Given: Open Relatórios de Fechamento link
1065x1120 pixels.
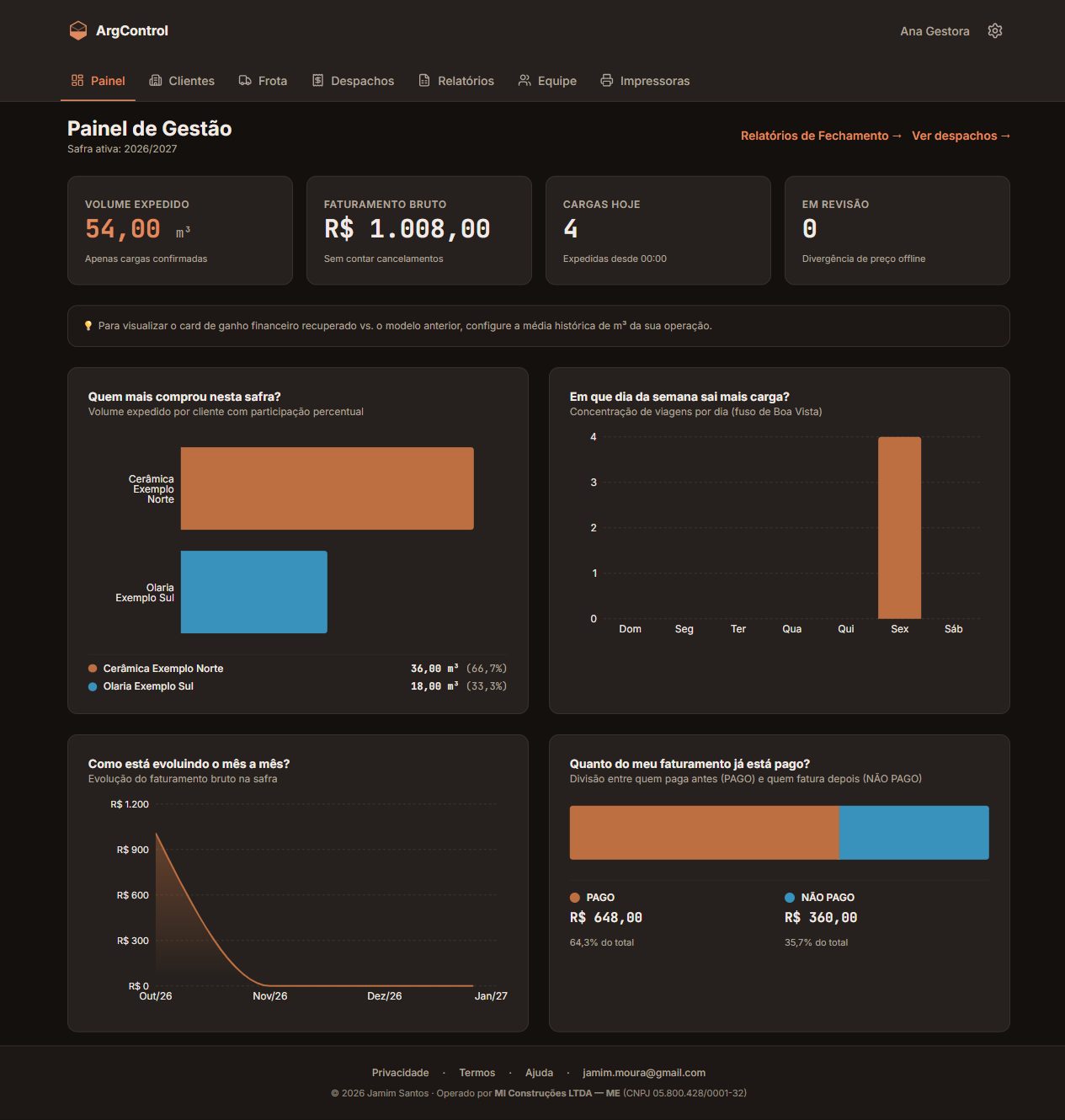Looking at the screenshot, I should click(x=822, y=136).
